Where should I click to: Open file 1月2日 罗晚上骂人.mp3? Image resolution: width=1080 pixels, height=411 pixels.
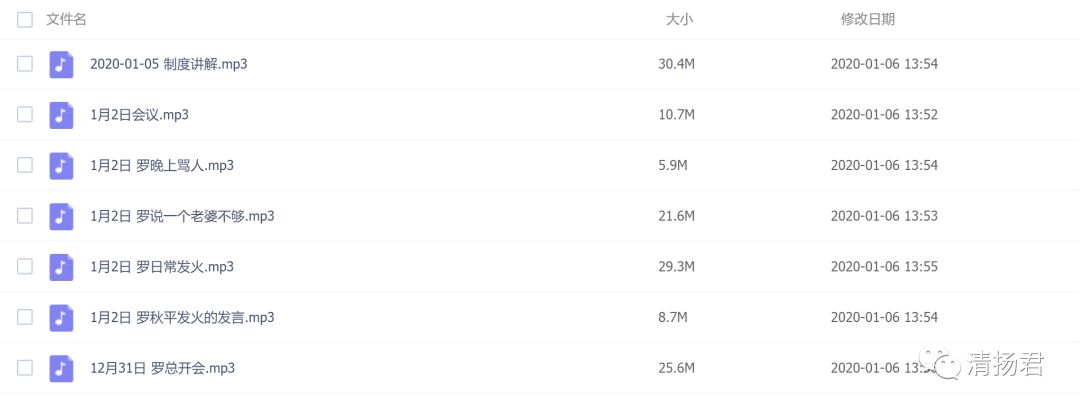162,166
